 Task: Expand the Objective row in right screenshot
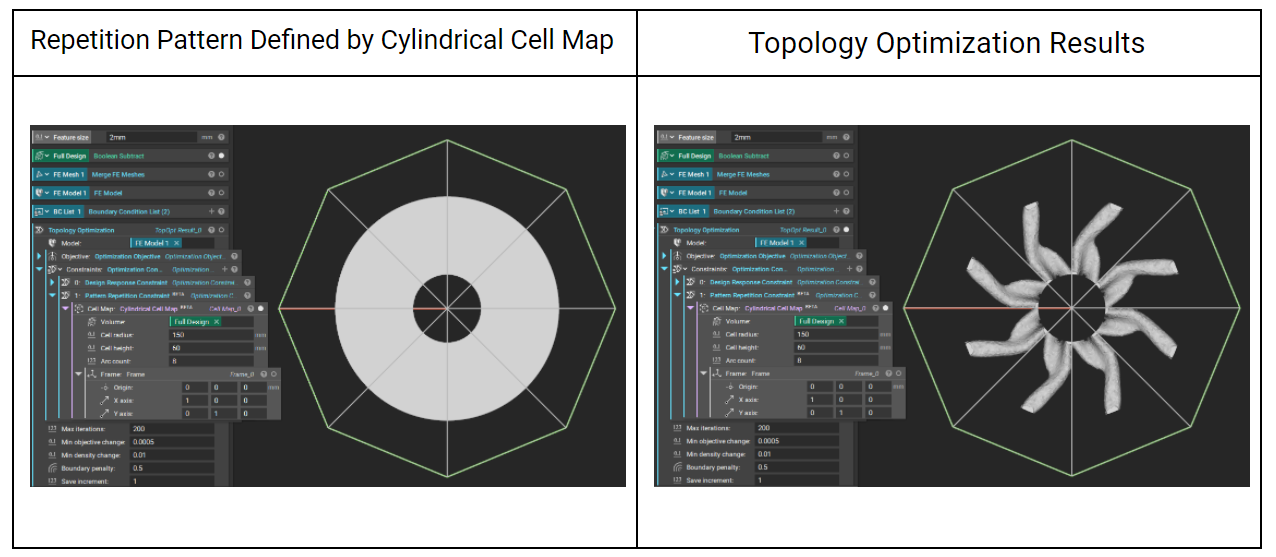point(664,256)
